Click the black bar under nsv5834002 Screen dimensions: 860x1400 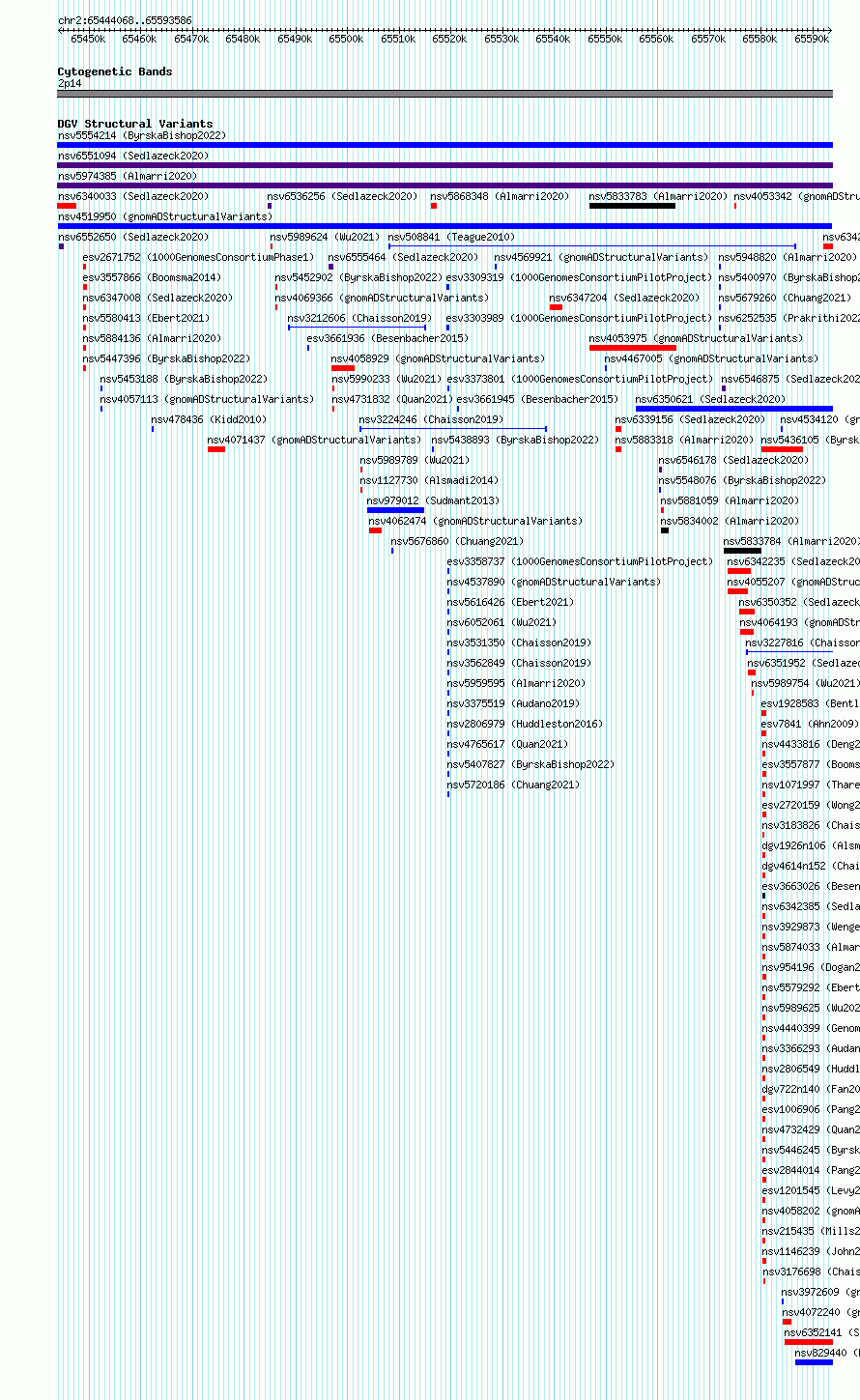665,530
